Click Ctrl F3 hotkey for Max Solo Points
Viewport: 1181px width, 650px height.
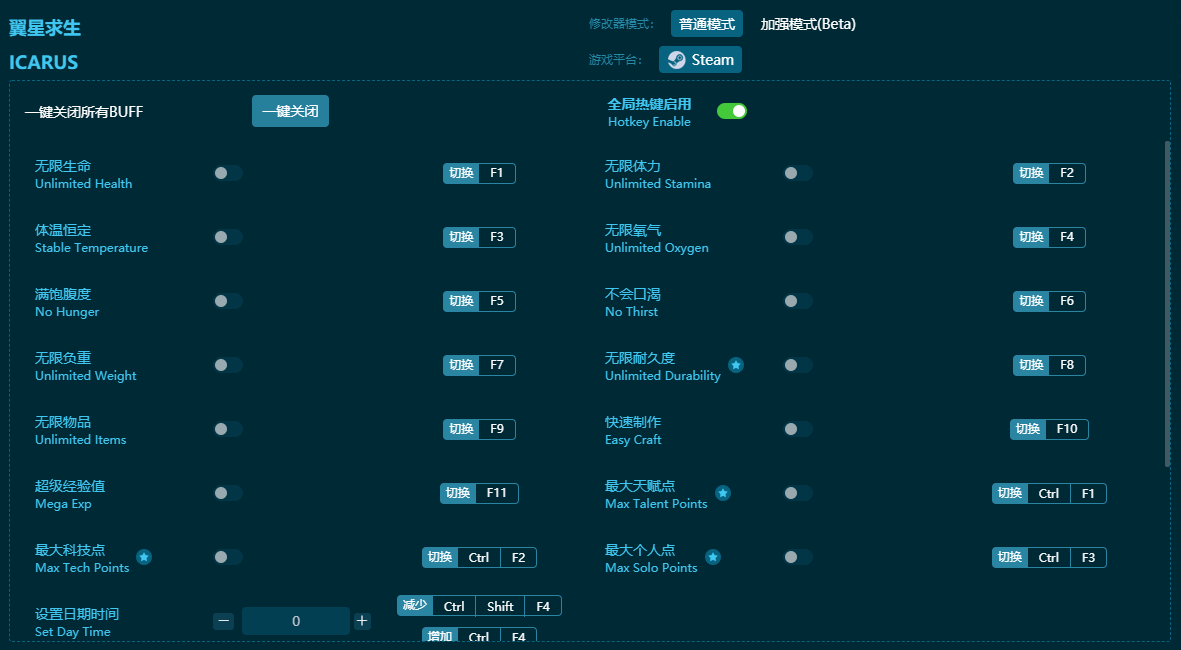point(1049,557)
